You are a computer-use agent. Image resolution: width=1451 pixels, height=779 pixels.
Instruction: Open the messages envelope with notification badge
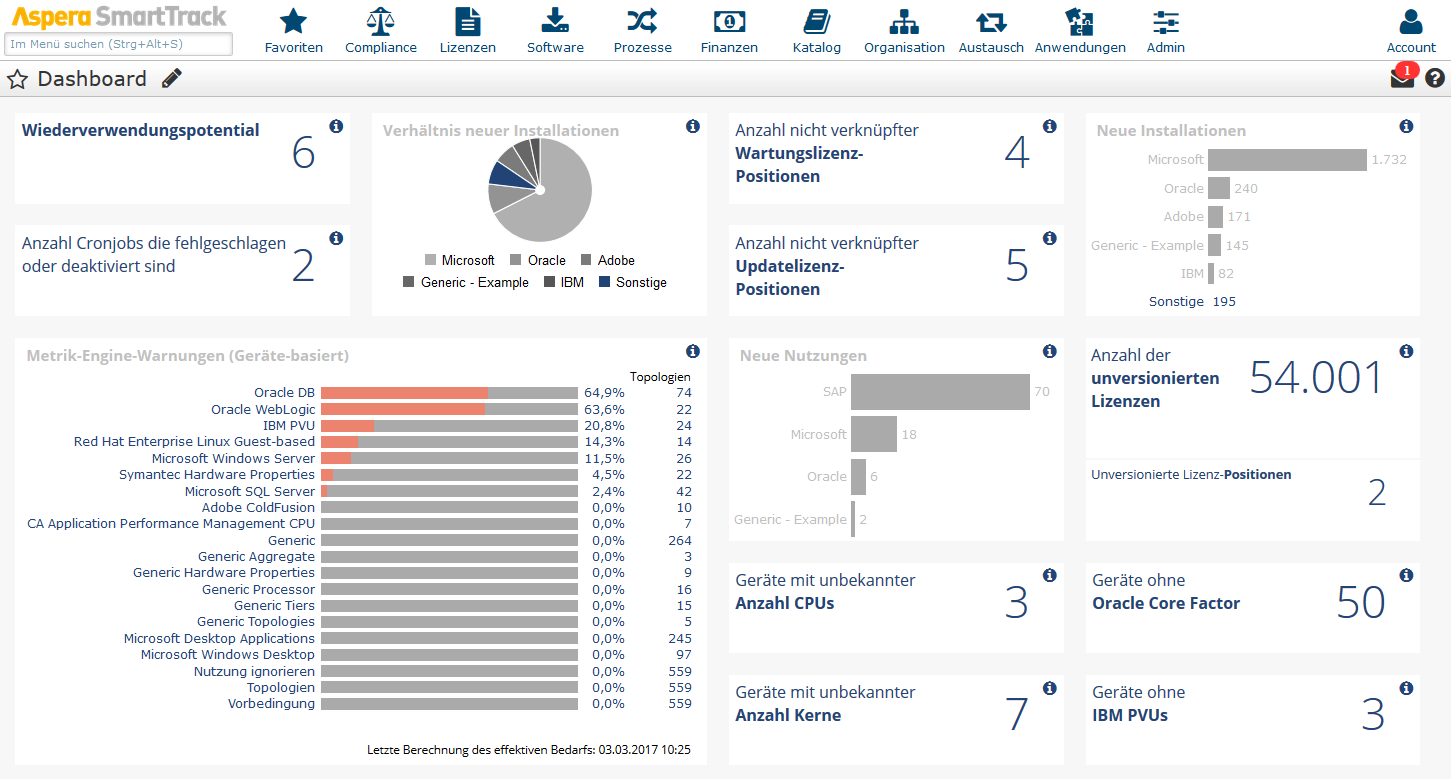[x=1403, y=78]
